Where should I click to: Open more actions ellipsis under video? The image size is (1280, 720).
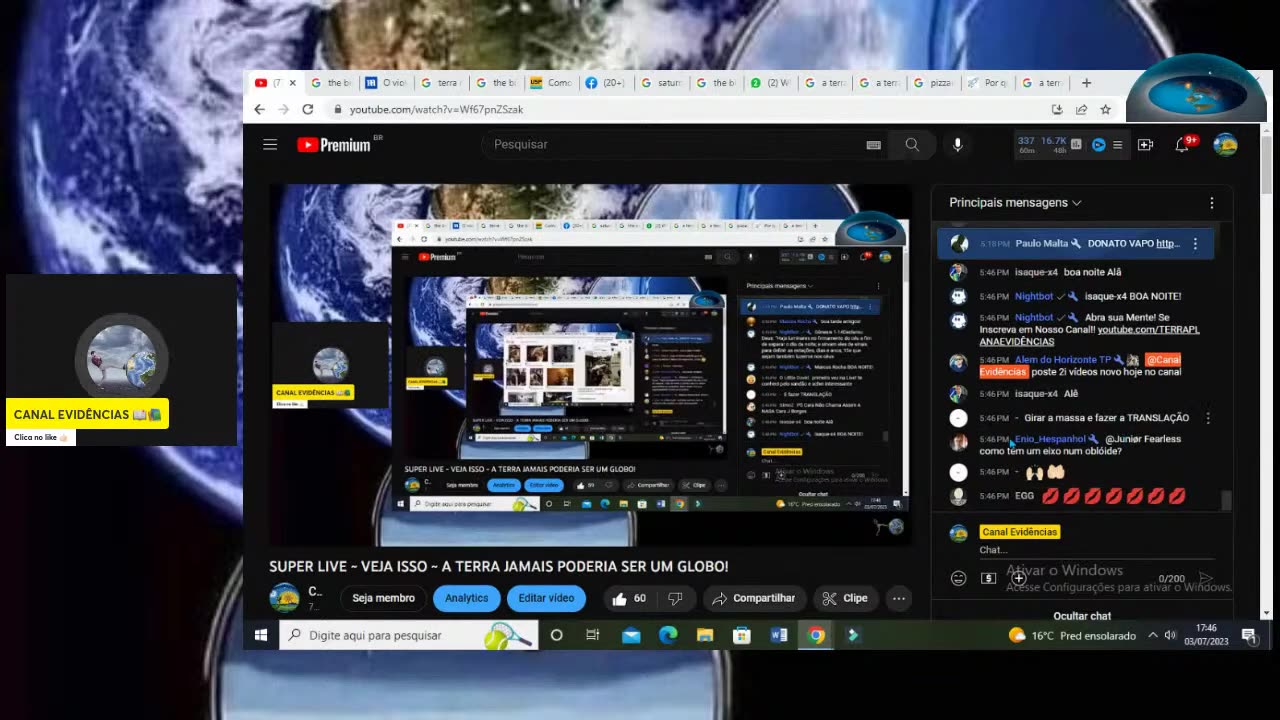pos(899,599)
